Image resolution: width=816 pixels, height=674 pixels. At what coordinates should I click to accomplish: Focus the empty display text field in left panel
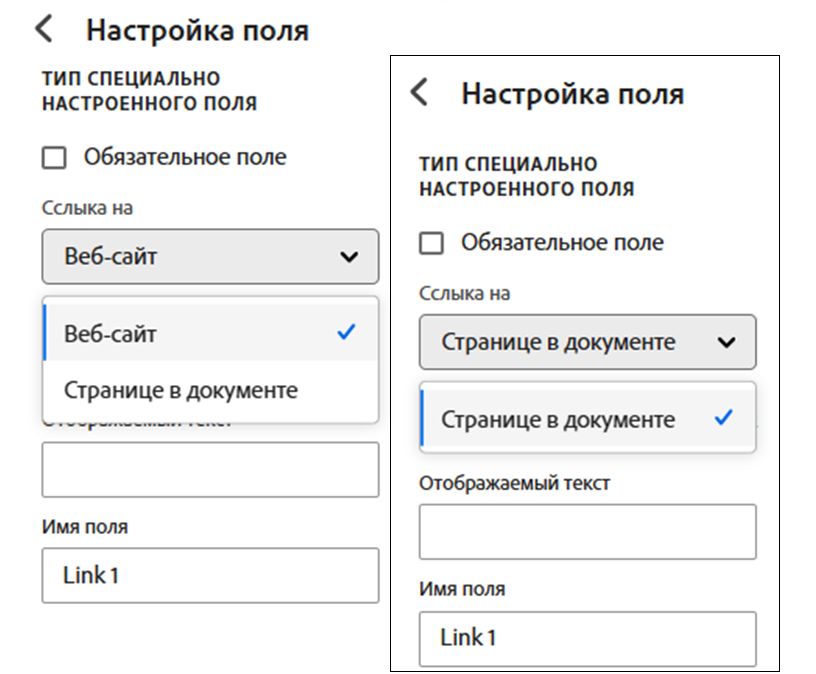pos(210,470)
